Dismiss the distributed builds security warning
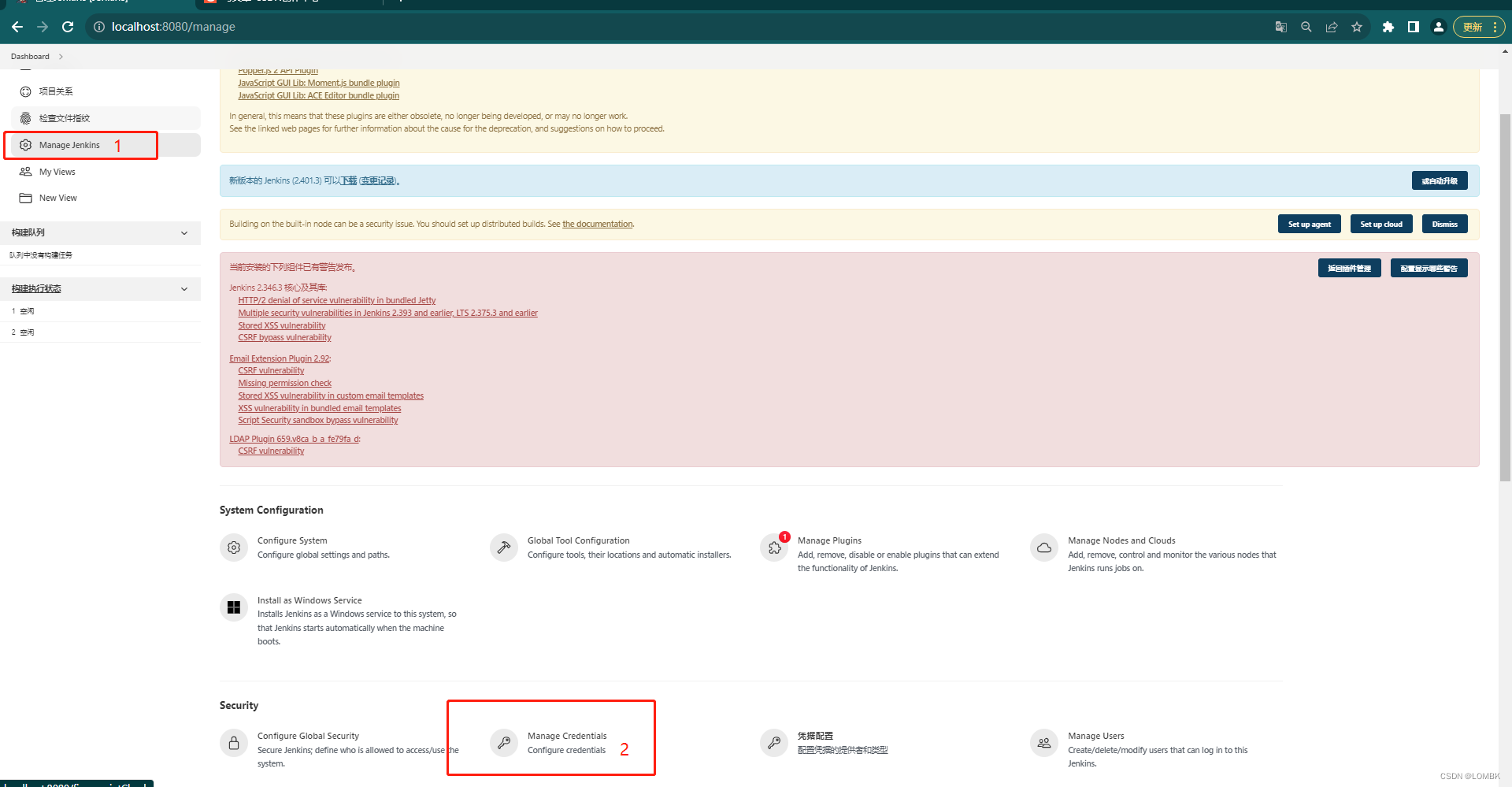Screen dimensions: 1512x787 [1444, 224]
